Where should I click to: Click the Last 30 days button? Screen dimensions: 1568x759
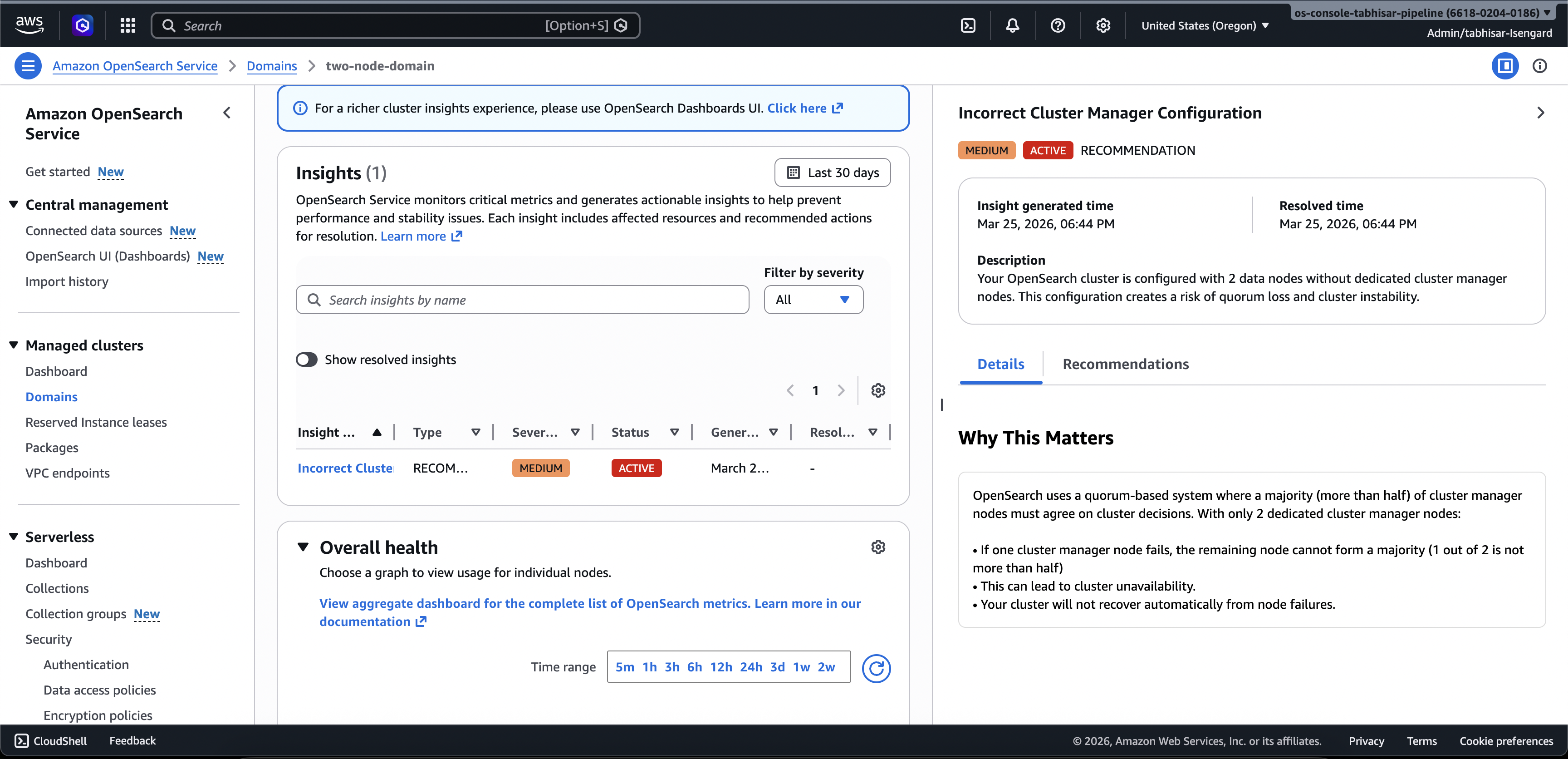coord(832,173)
